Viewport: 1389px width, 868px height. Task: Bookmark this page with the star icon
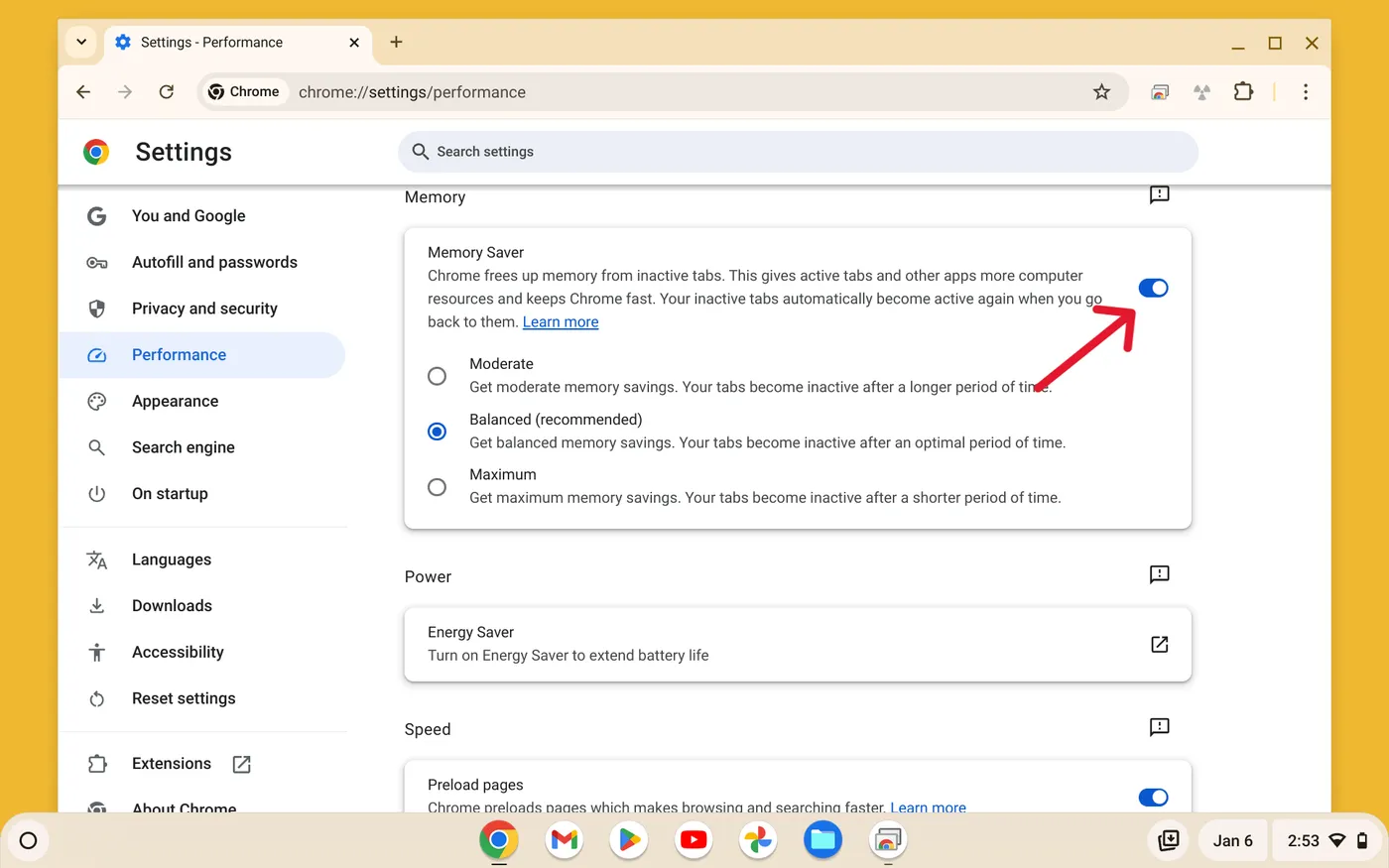(1101, 92)
